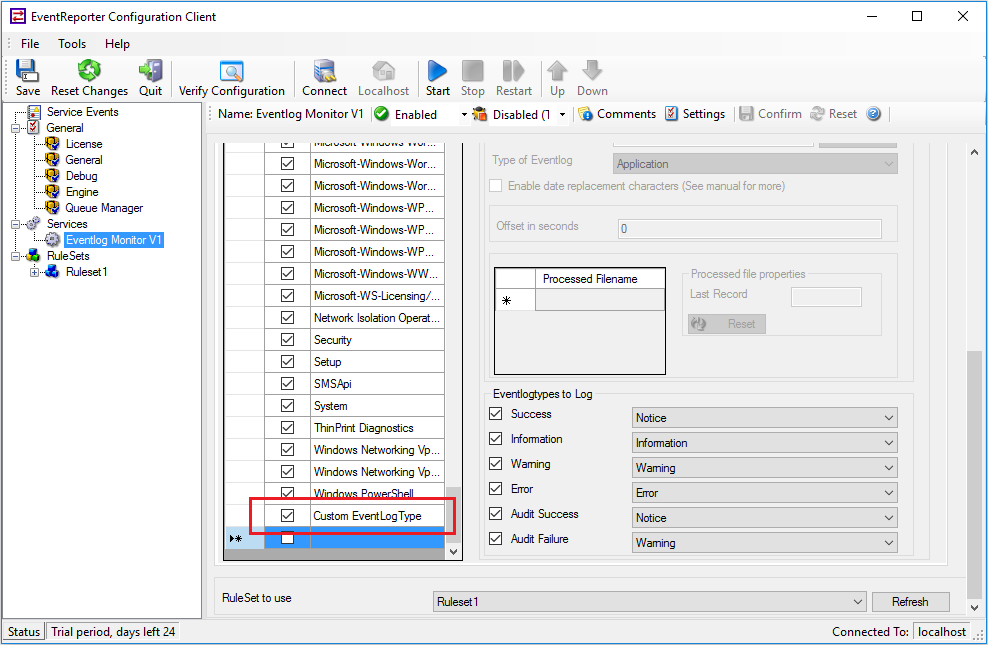Uncheck the Security log checkbox
The width and height of the screenshot is (988, 645).
[287, 340]
